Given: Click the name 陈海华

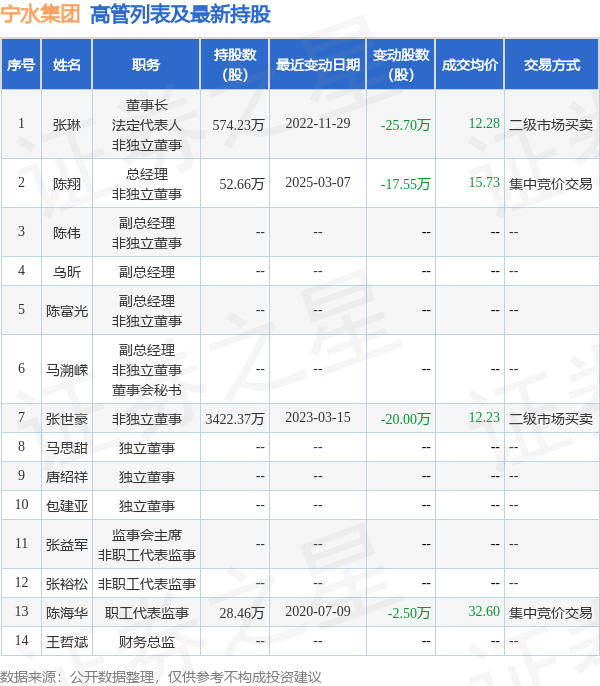Looking at the screenshot, I should coord(67,613).
